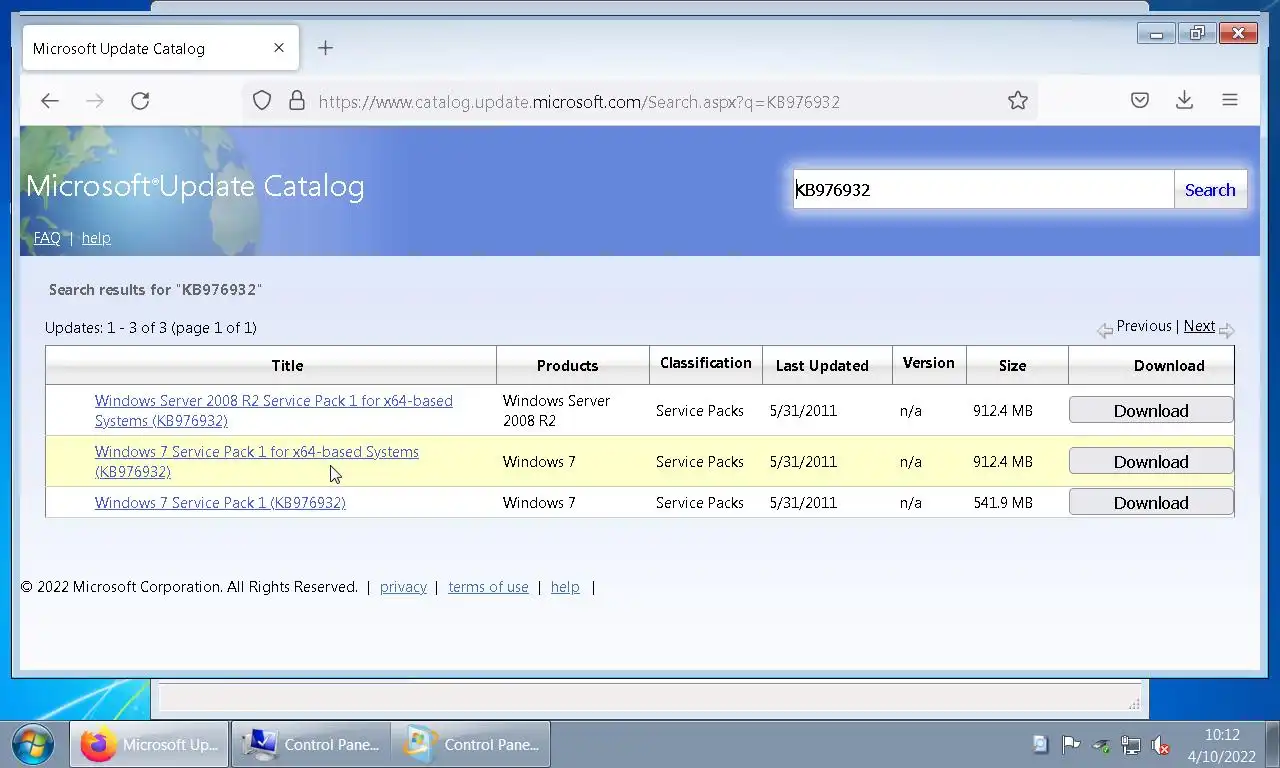Open Windows 7 Service Pack 1 x64-based link
Screen dimensions: 1280x768
[257, 462]
